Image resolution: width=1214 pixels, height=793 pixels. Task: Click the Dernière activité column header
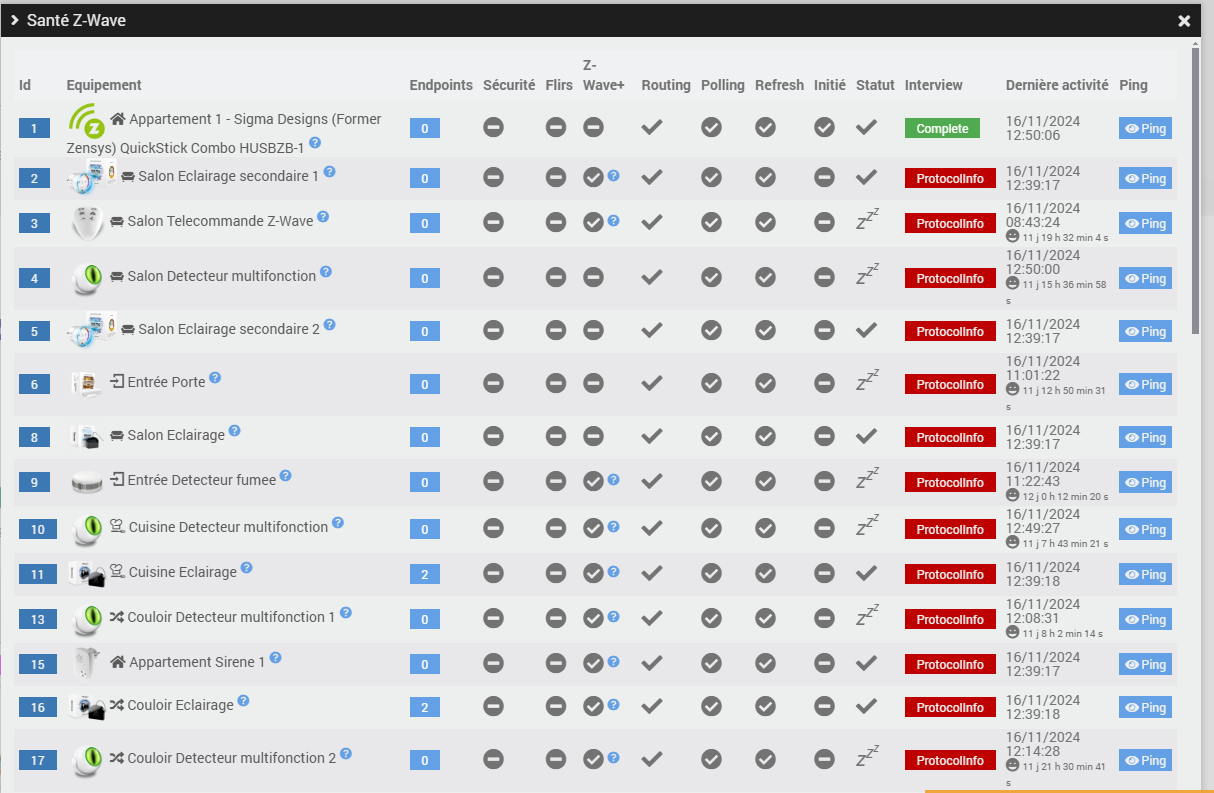(x=1057, y=85)
